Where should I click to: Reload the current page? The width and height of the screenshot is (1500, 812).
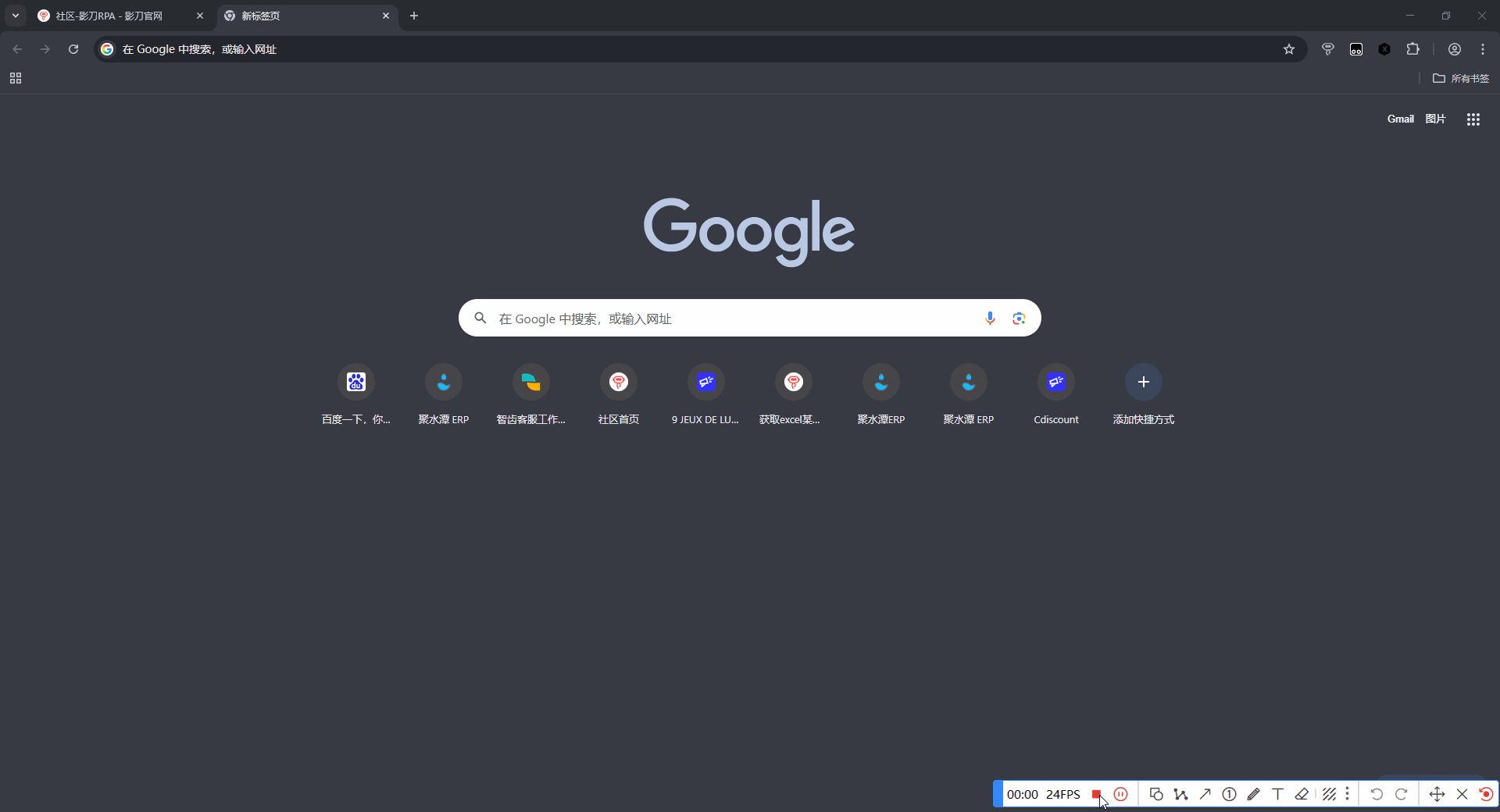73,49
